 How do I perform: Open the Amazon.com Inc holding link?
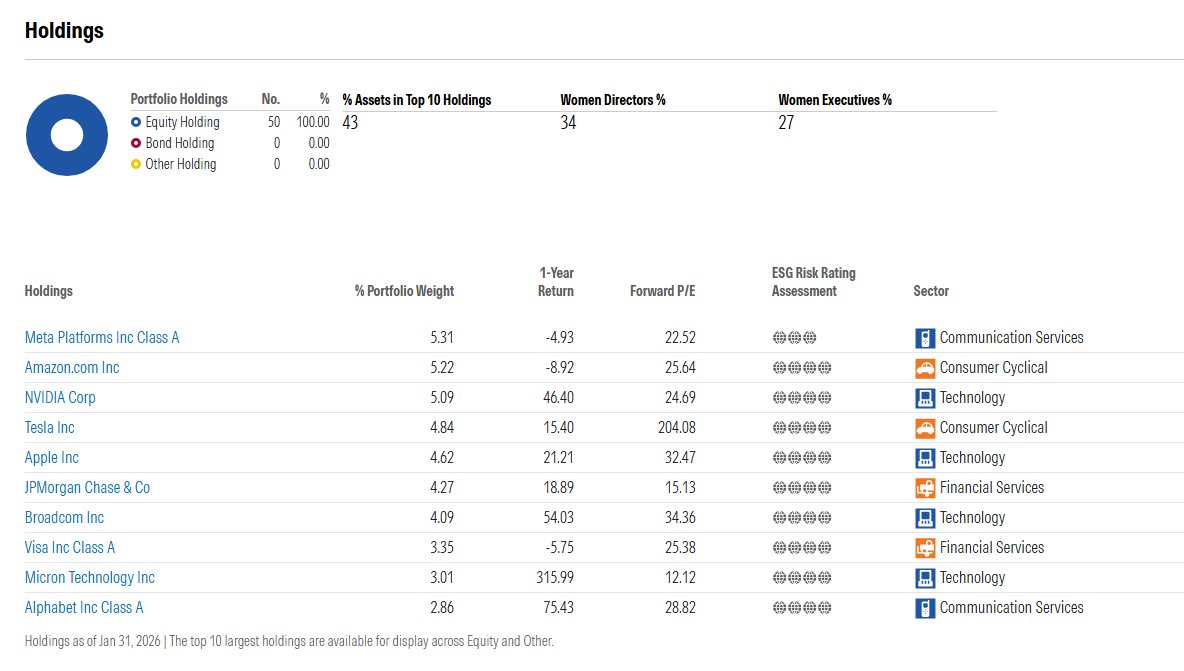click(72, 368)
